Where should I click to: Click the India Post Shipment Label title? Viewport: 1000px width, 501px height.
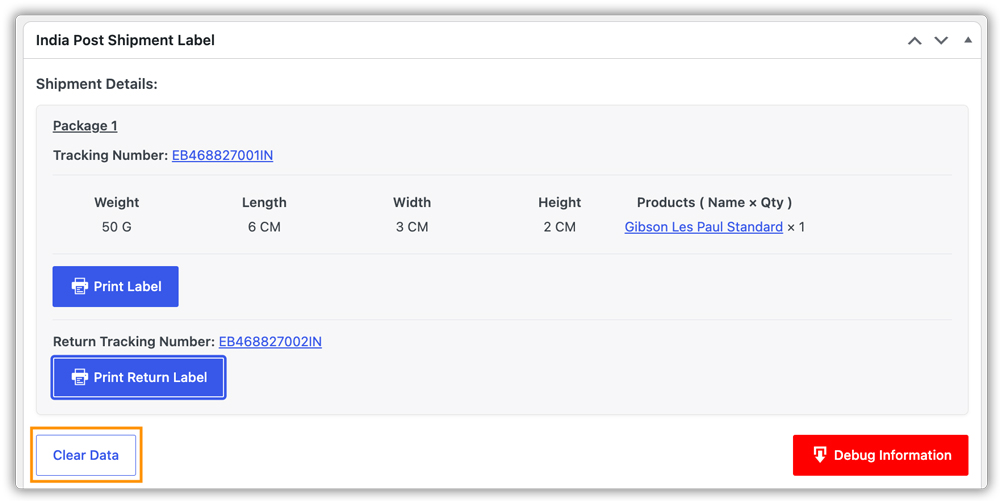click(x=125, y=40)
